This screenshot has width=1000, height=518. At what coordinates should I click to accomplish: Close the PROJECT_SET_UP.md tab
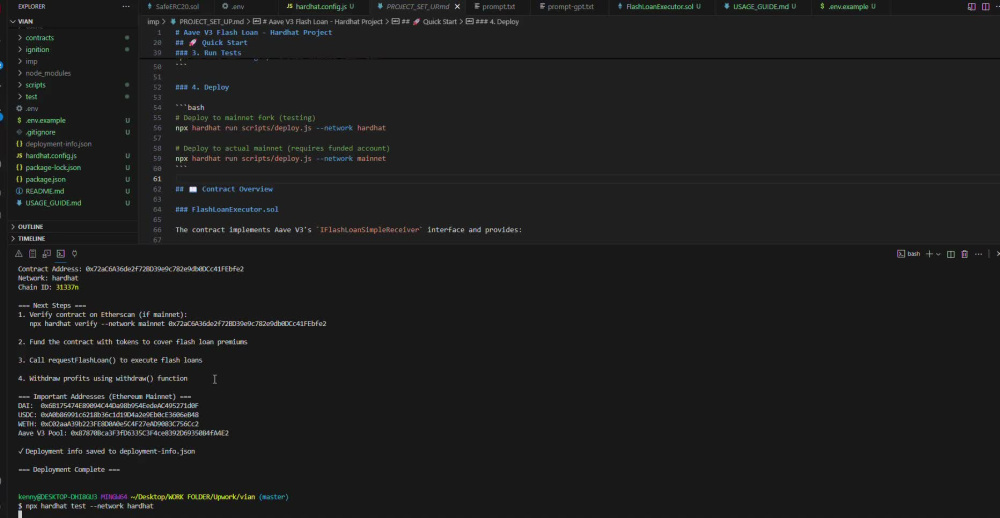click(x=457, y=6)
